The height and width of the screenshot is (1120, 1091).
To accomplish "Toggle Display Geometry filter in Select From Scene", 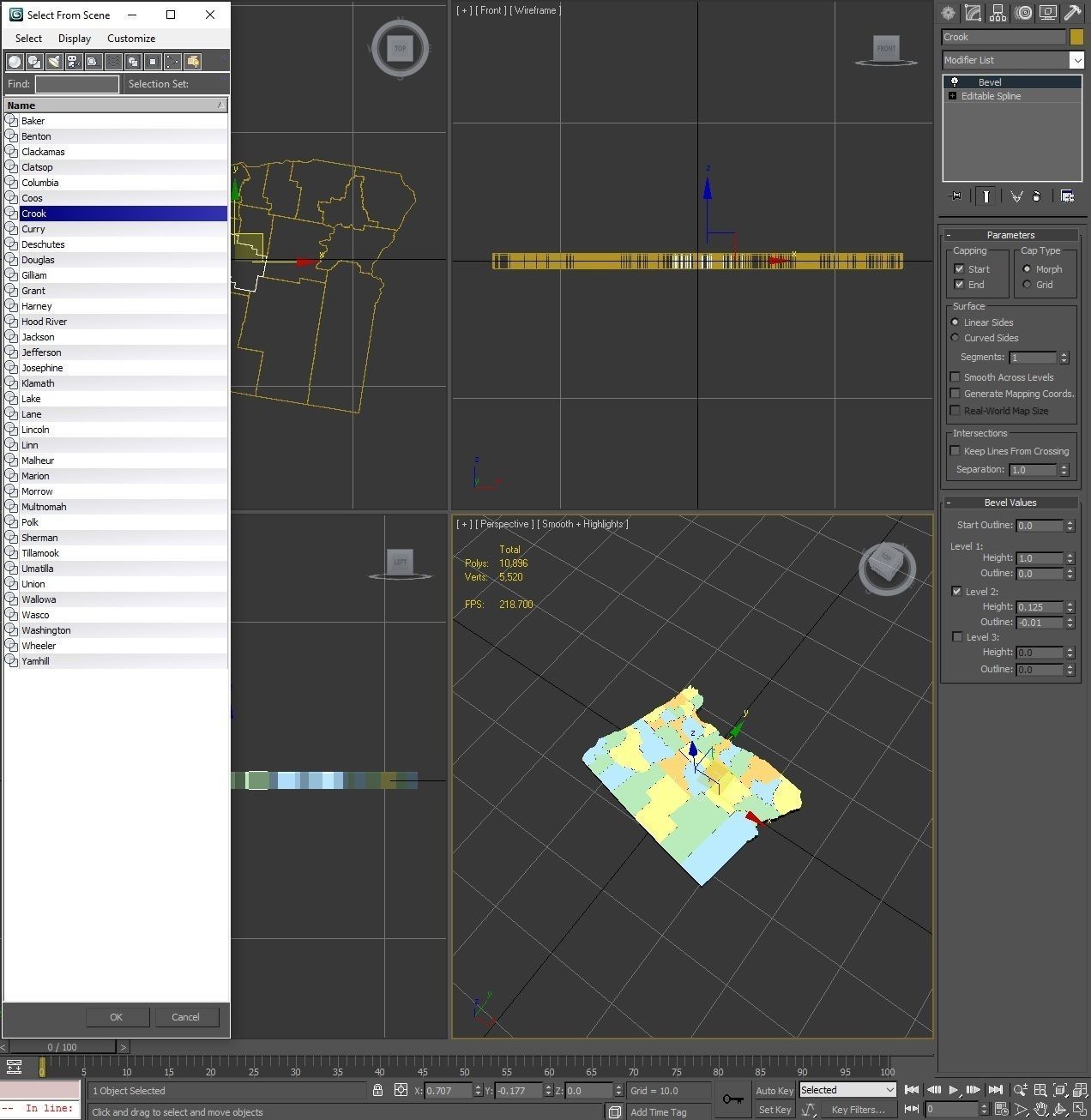I will [x=14, y=61].
